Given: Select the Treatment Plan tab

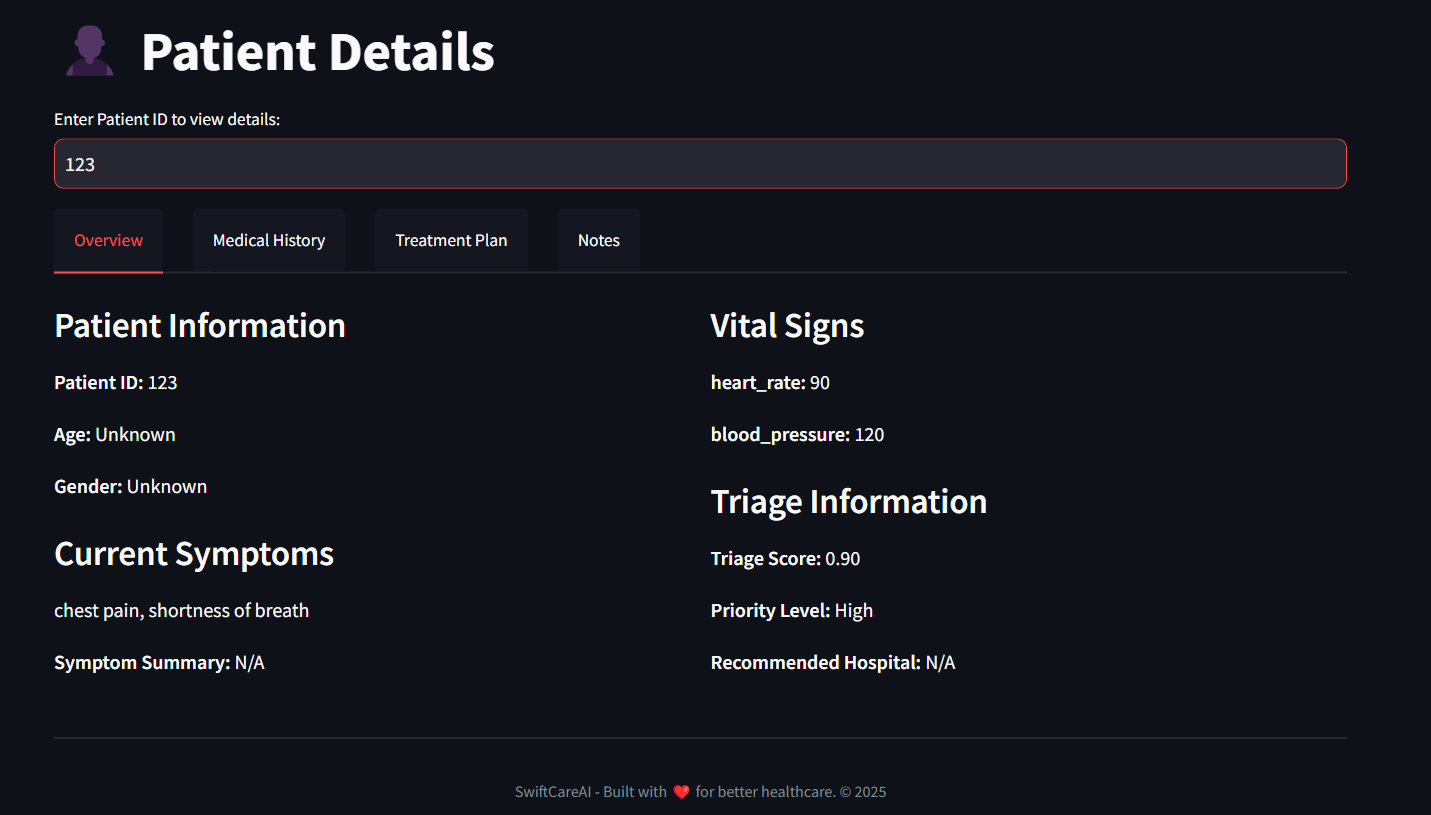Looking at the screenshot, I should click(x=451, y=240).
